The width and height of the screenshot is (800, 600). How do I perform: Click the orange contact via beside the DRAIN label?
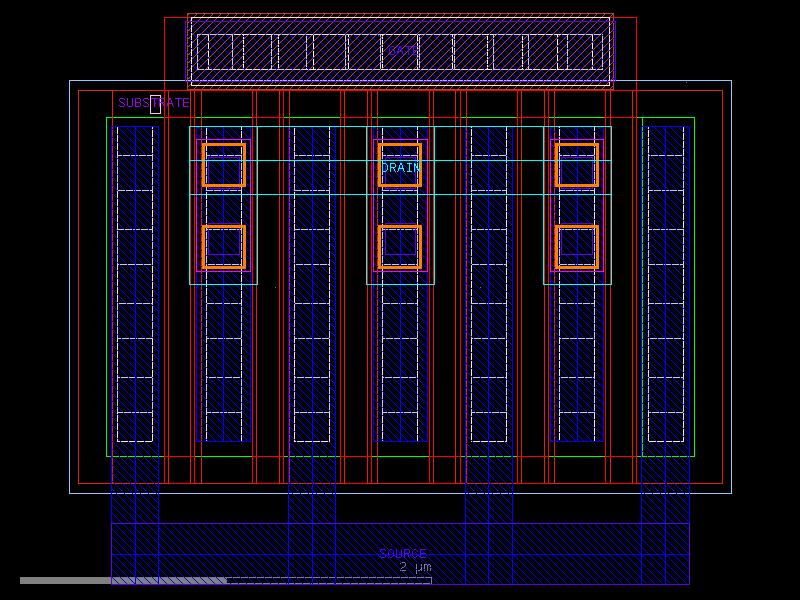click(400, 165)
